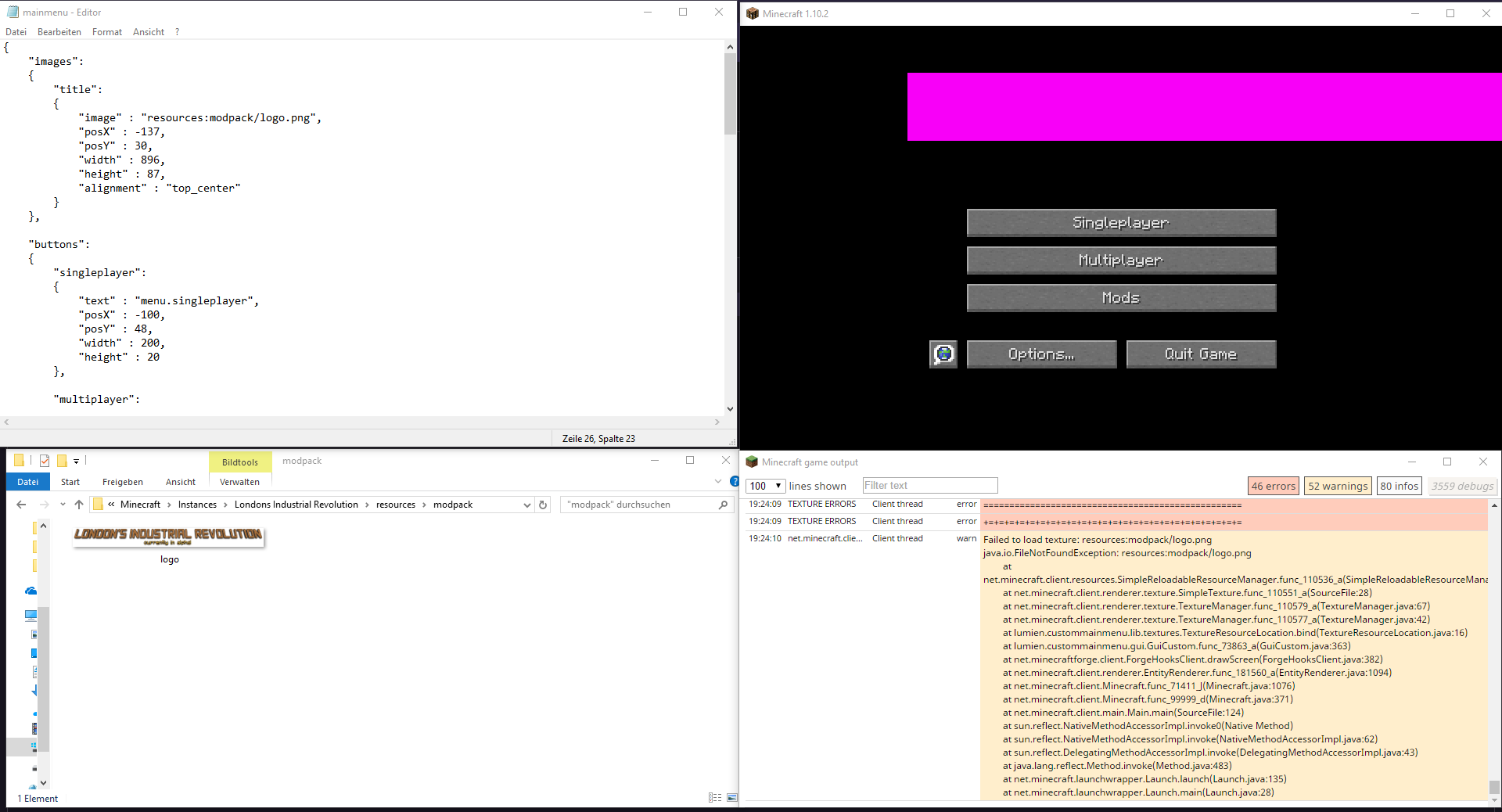Click the Quit Game button
Image resolution: width=1502 pixels, height=812 pixels.
(1200, 354)
